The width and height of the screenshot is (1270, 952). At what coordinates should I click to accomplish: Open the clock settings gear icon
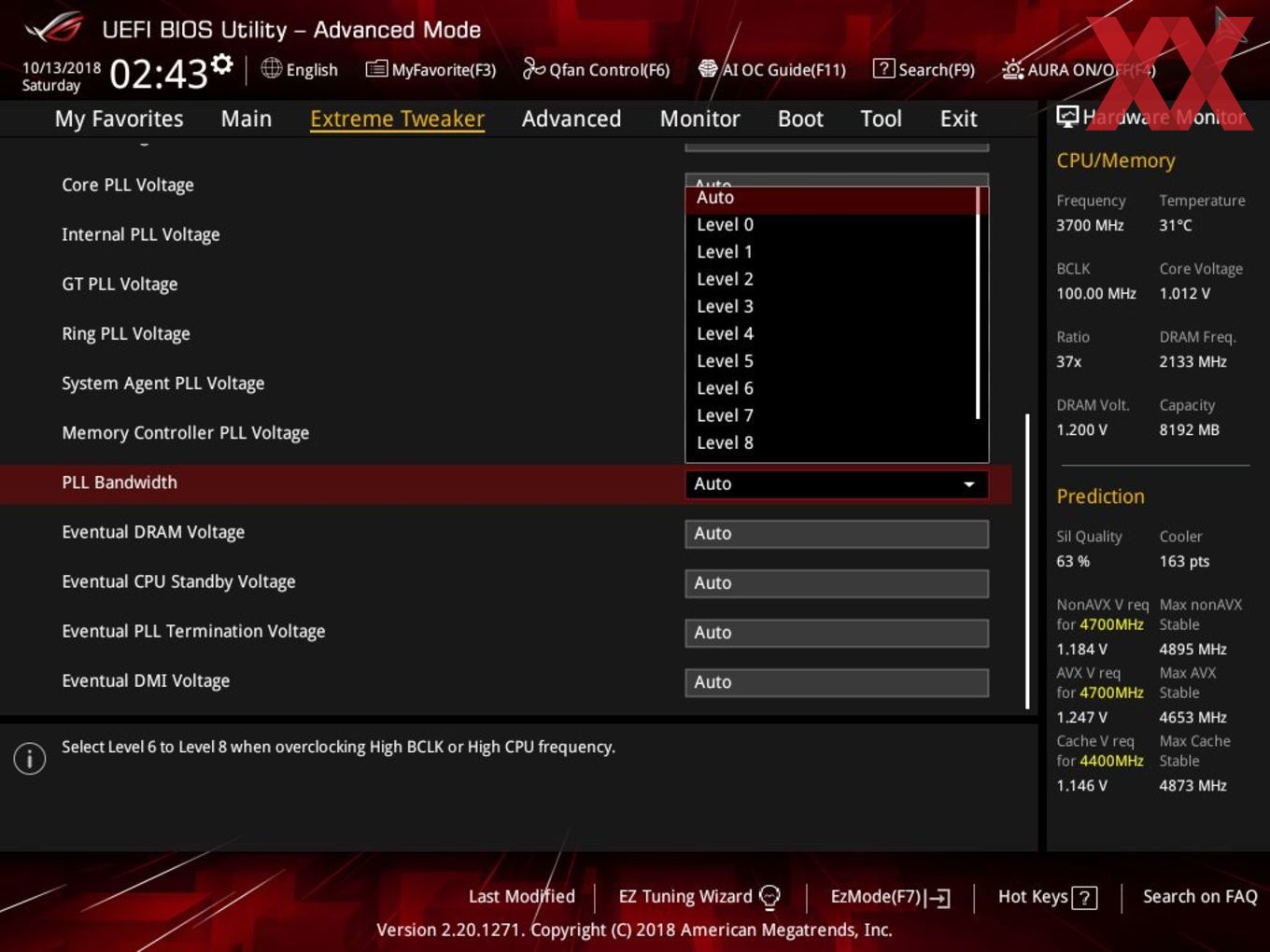222,63
